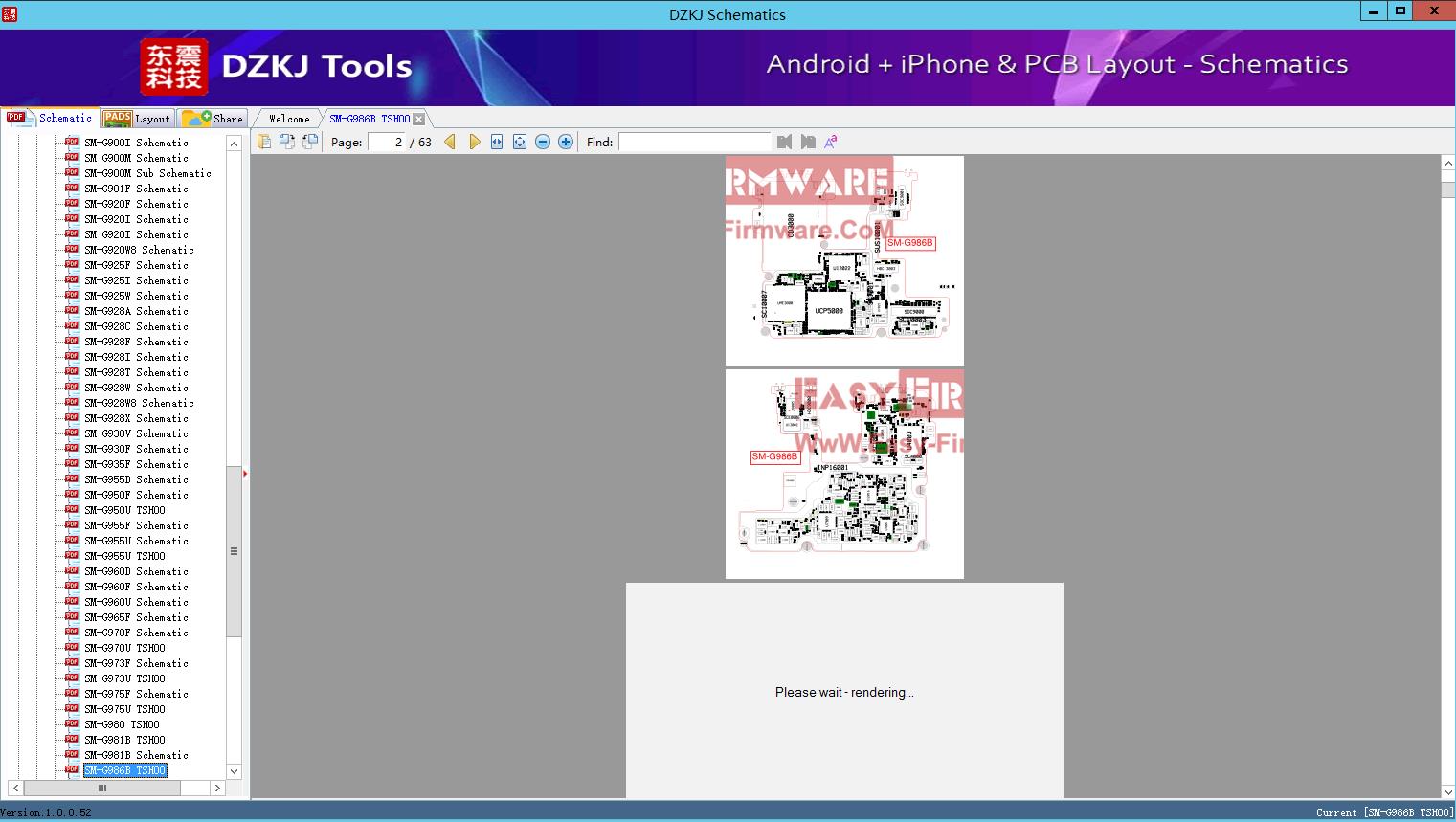Select SM-G901F Schematic
This screenshot has width=1456, height=822.
pos(136,189)
